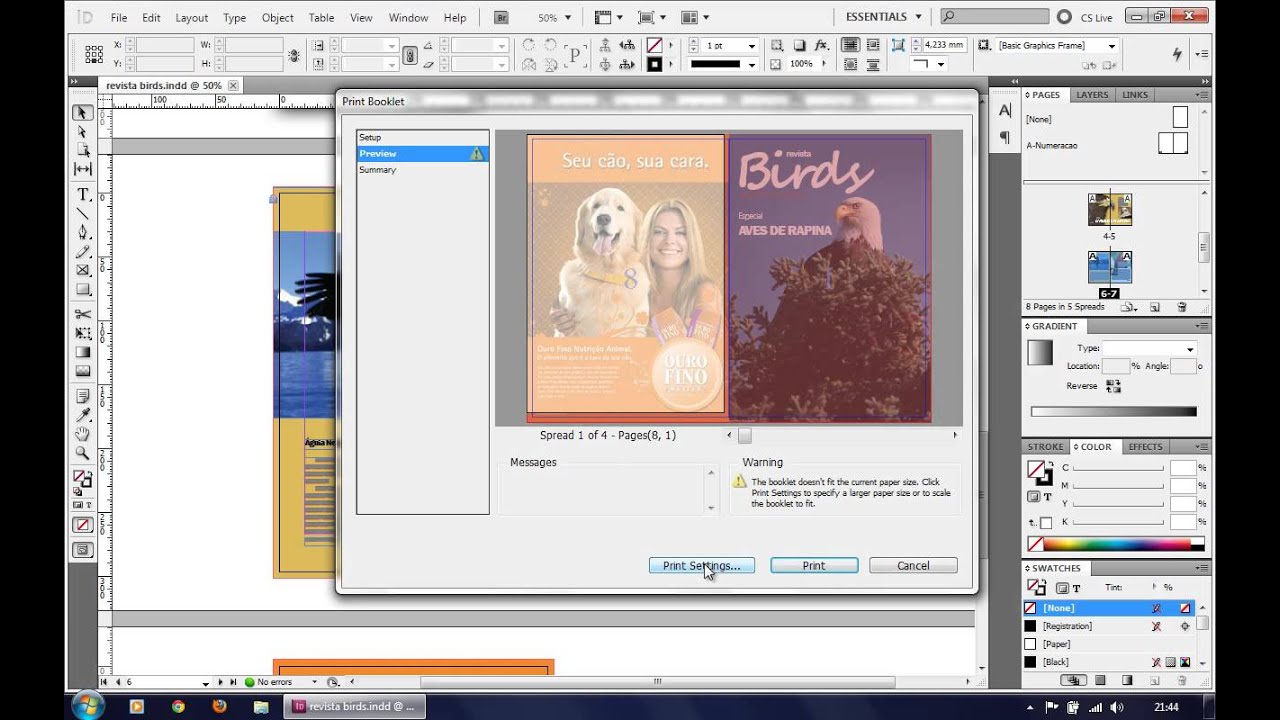1280x720 pixels.
Task: Open the Basic Graphics Frame style dropdown
Action: [x=1111, y=46]
